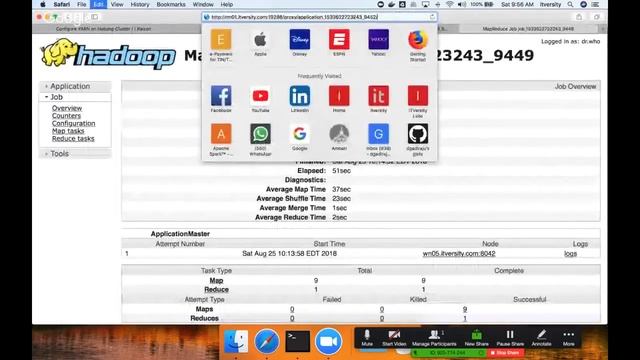Open Zoom from the Dock
Viewport: 640px width, 360px height.
329,341
